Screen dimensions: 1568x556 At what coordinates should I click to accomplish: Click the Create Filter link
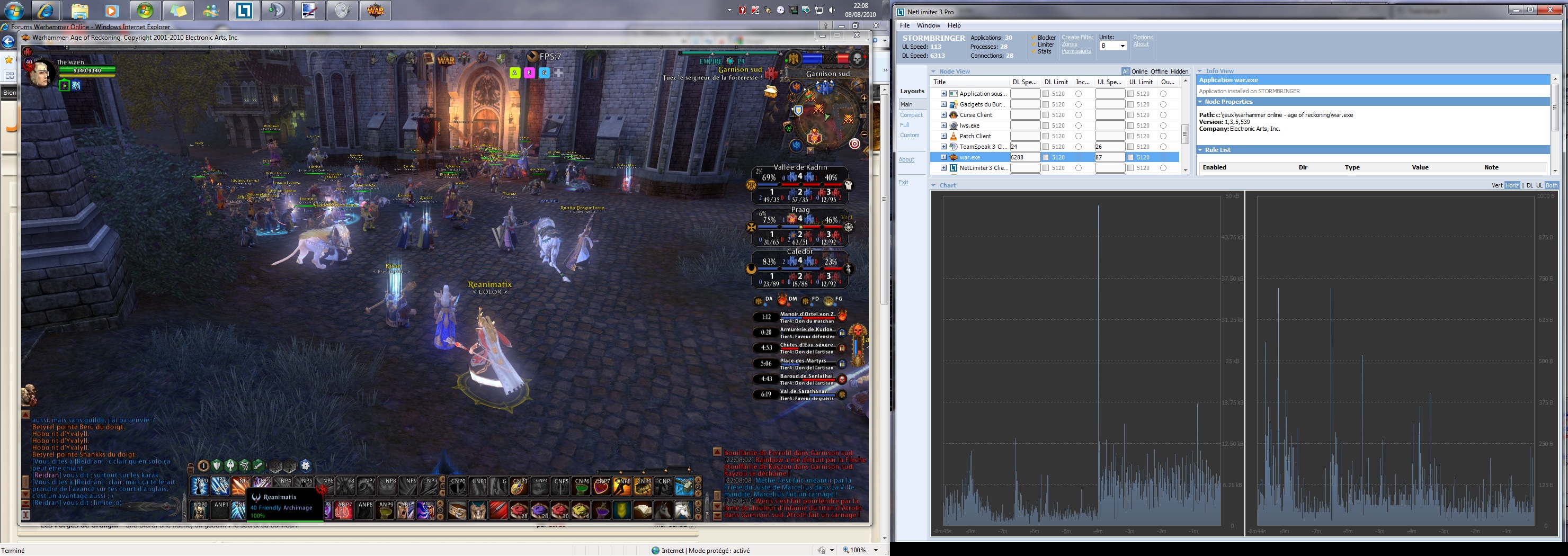(1077, 38)
